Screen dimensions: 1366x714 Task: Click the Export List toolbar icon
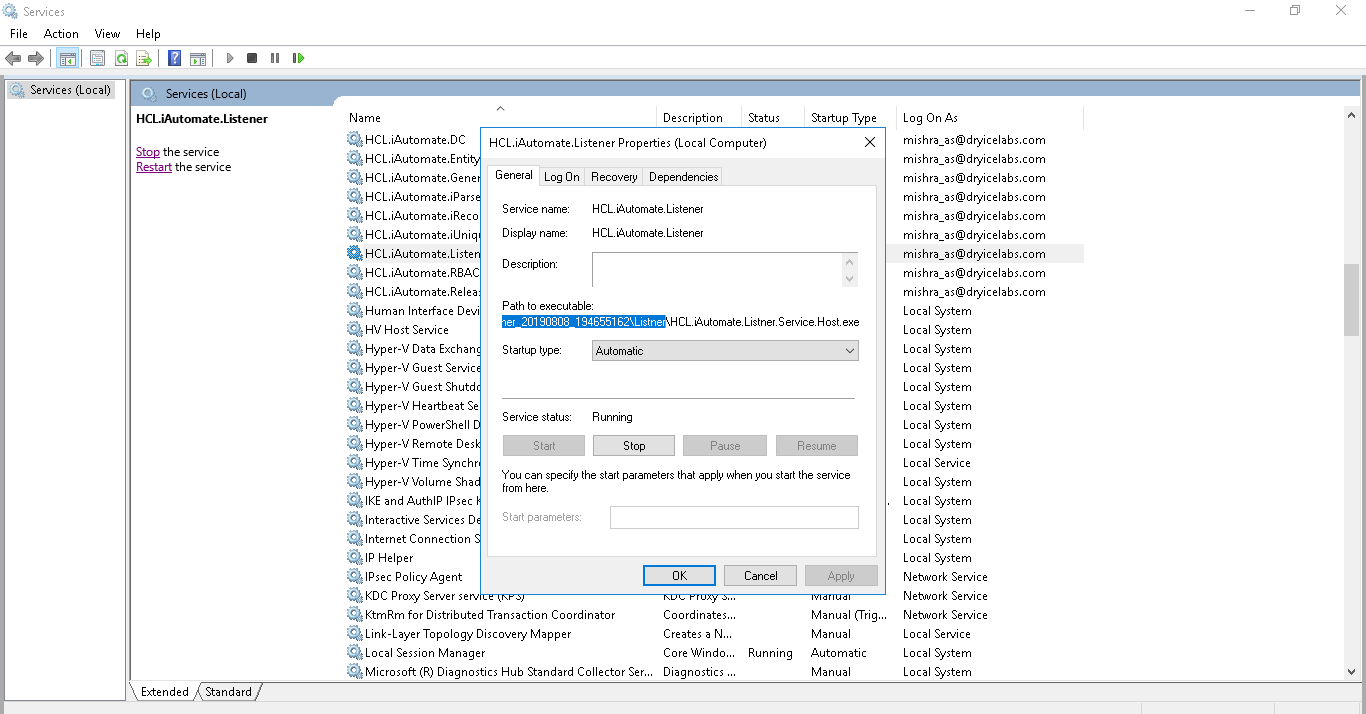[x=143, y=58]
